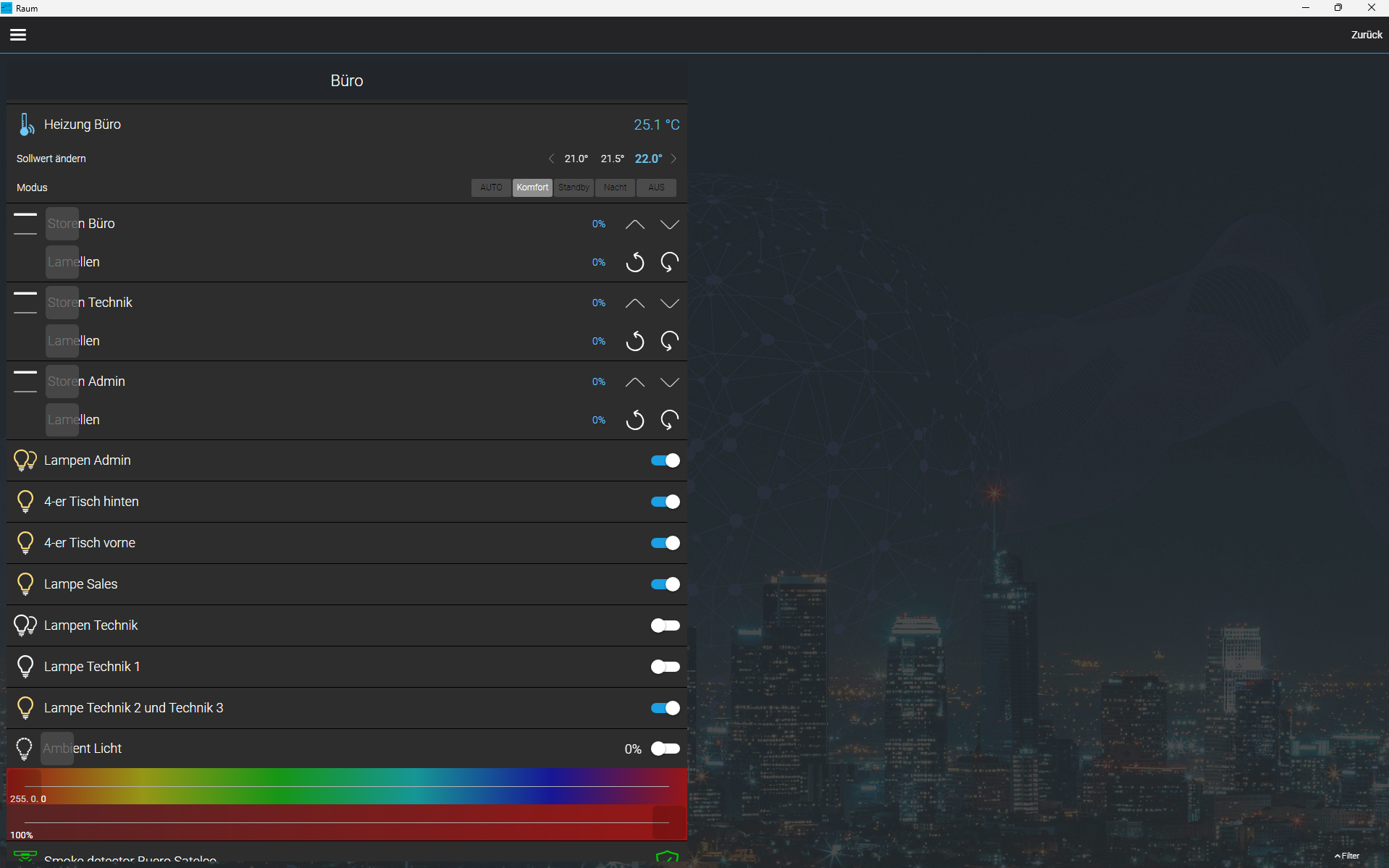This screenshot has height=868, width=1389.
Task: Set the setpoint to 21.0°
Action: pos(576,159)
